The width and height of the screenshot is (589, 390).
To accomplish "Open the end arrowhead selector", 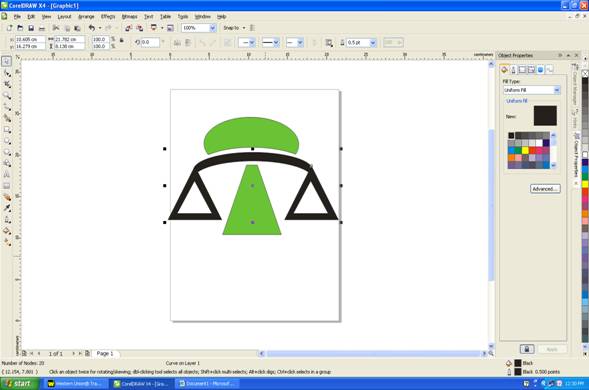I will (x=294, y=43).
